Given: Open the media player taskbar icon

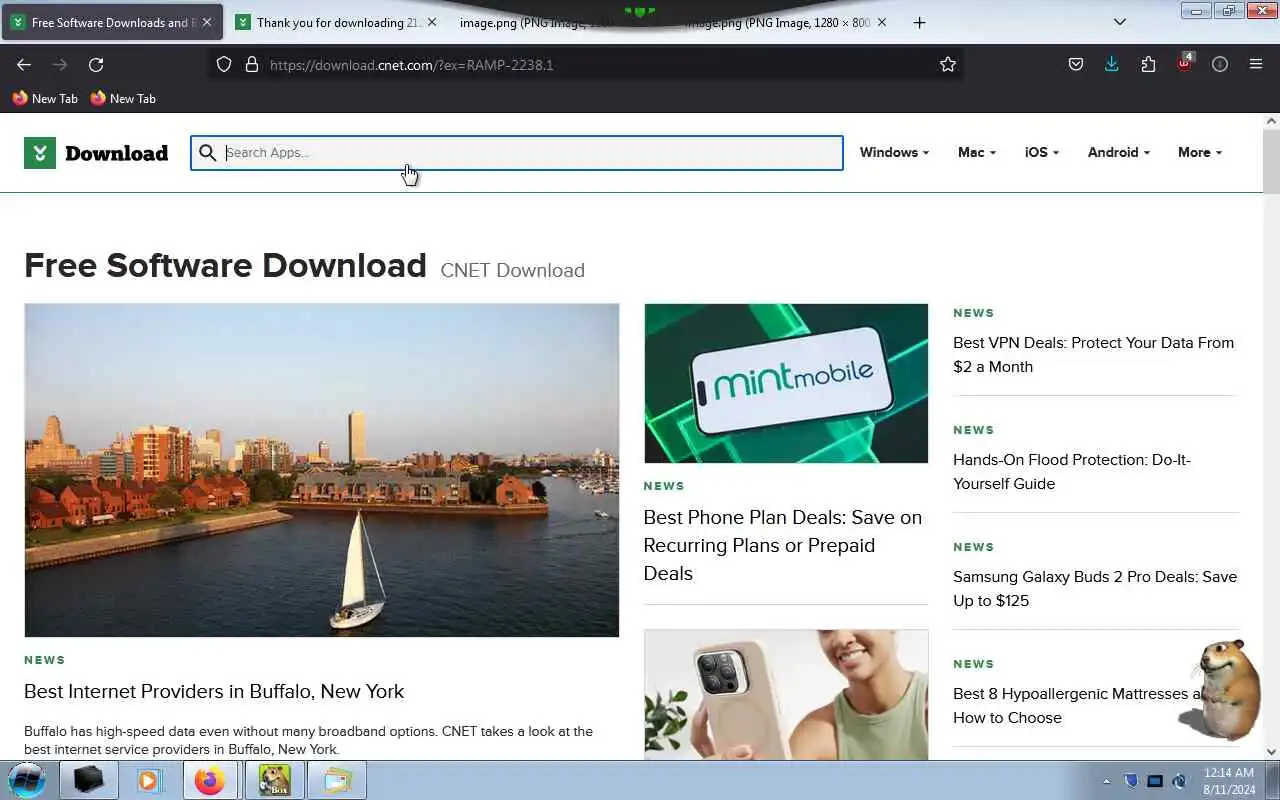Looking at the screenshot, I should tap(149, 780).
